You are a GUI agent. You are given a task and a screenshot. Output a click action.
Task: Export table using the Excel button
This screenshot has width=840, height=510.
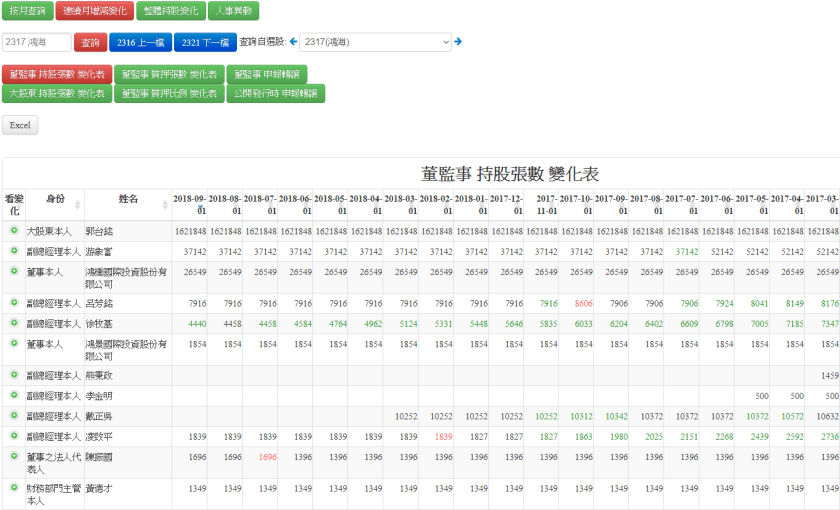tap(20, 126)
